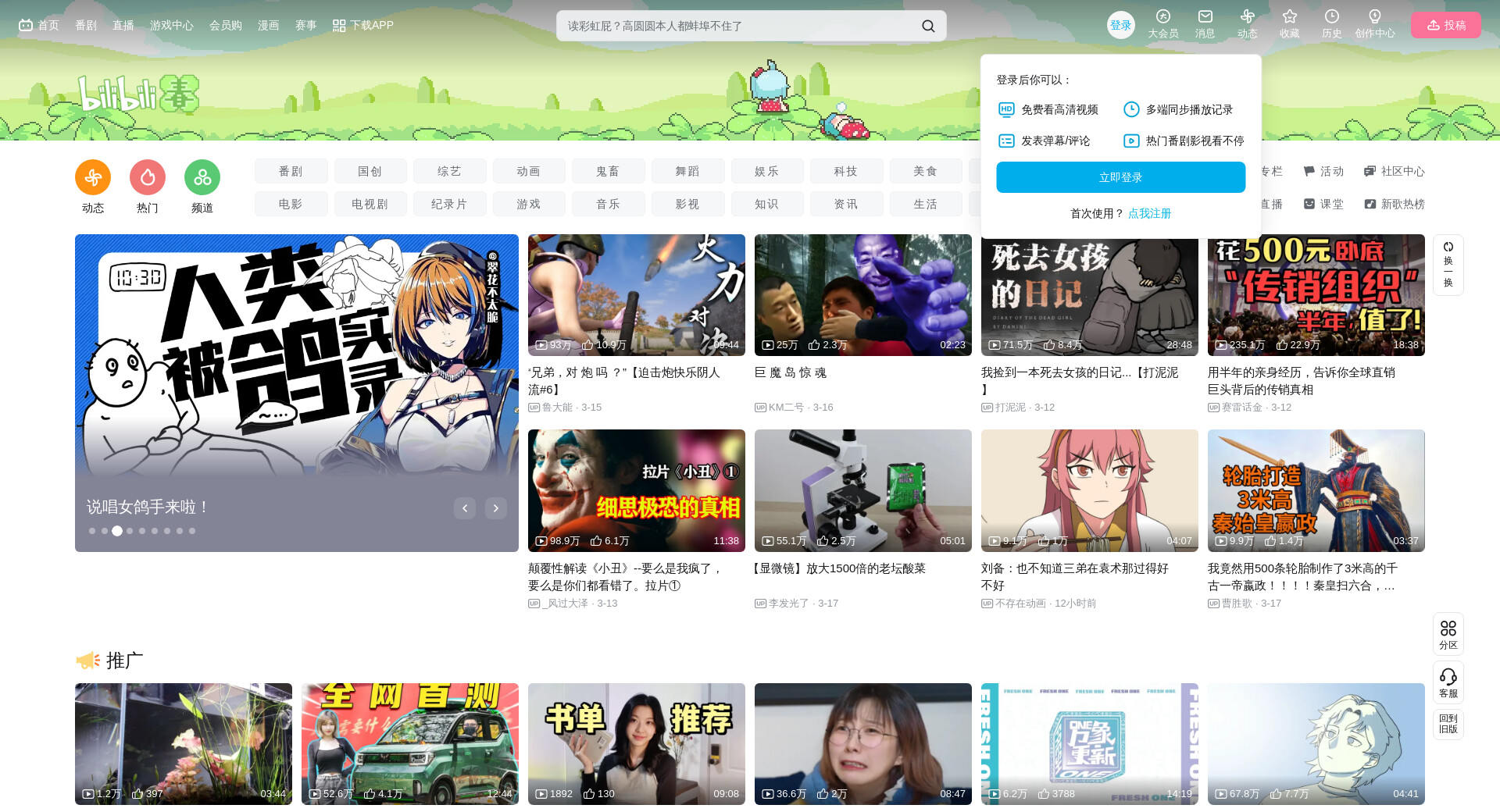Open the 收藏 star icon
Screen dimensions: 1500x812
click(1290, 16)
